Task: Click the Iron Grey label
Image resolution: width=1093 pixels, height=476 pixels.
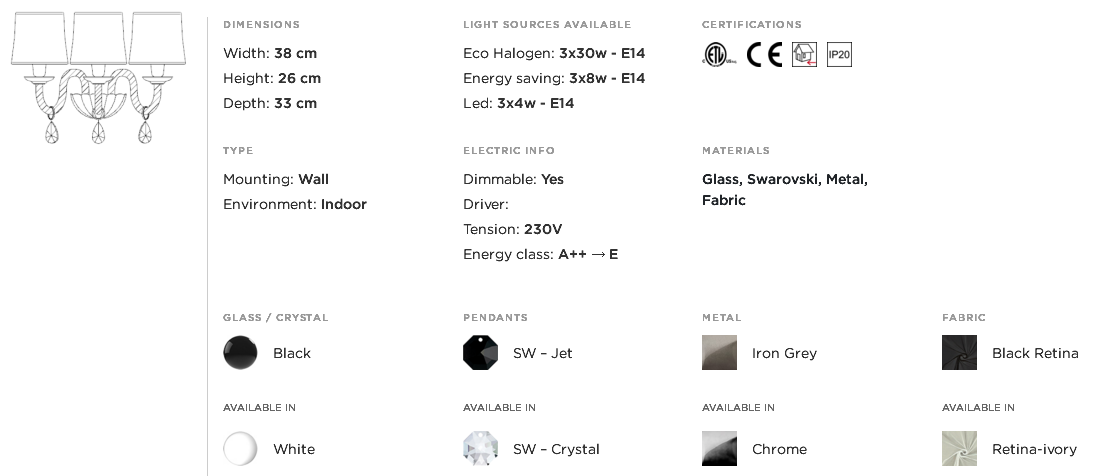Action: tap(784, 353)
